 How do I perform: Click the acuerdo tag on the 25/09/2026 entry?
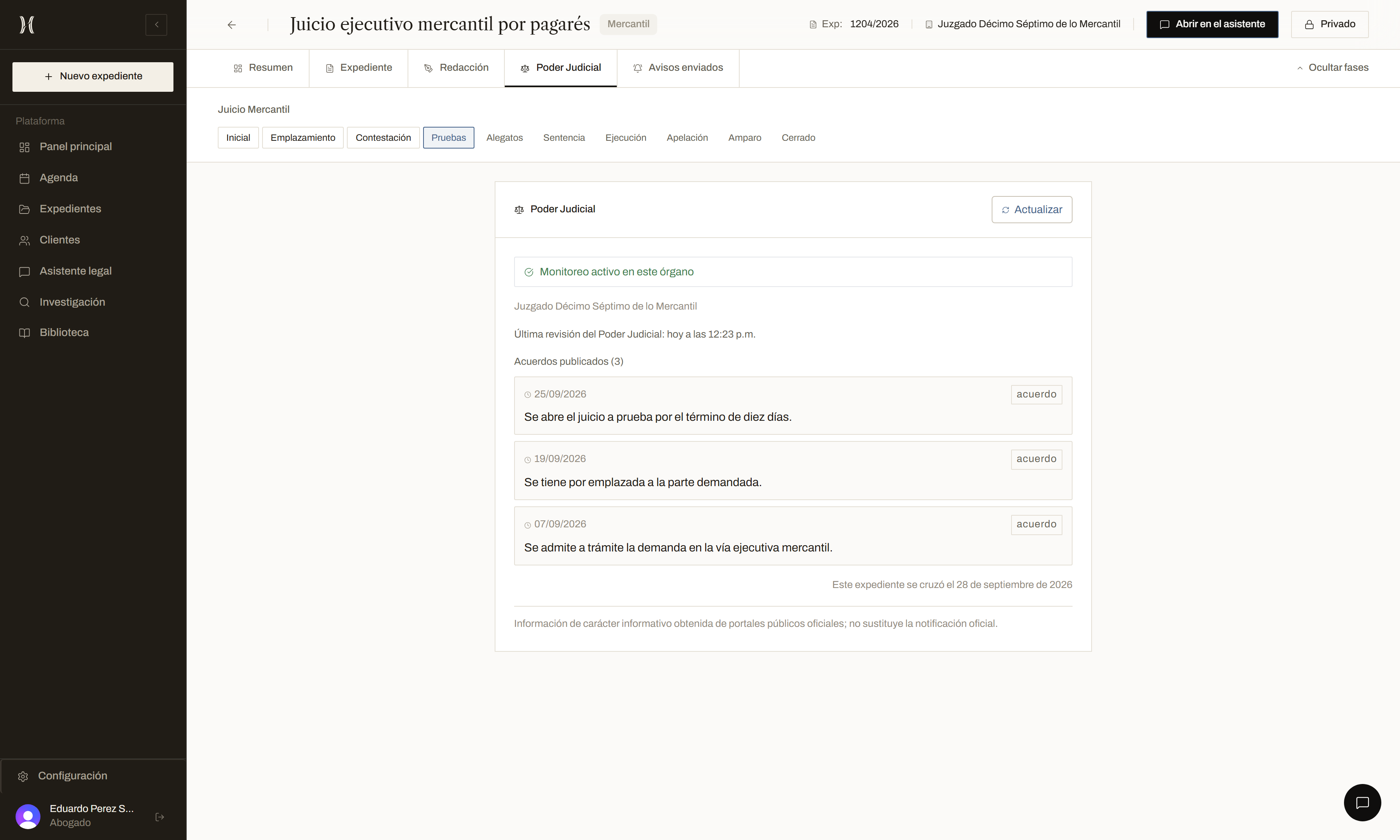tap(1036, 395)
